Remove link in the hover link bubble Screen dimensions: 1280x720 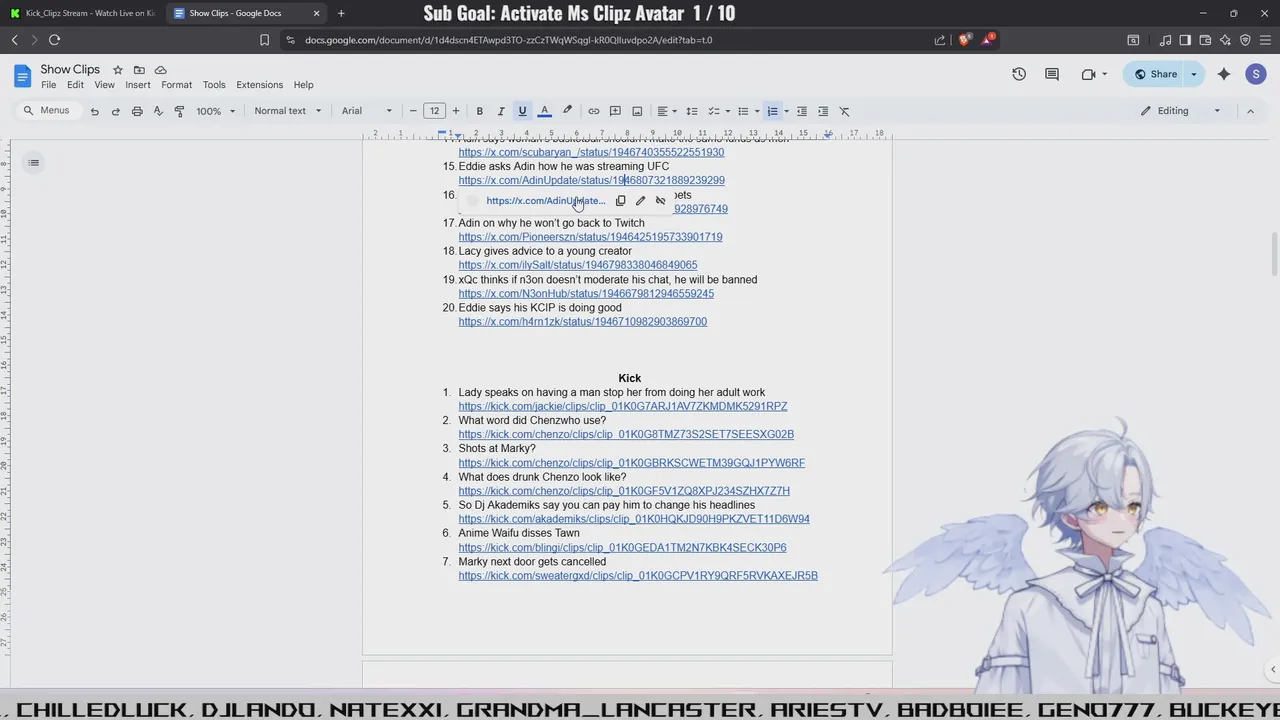coord(660,201)
